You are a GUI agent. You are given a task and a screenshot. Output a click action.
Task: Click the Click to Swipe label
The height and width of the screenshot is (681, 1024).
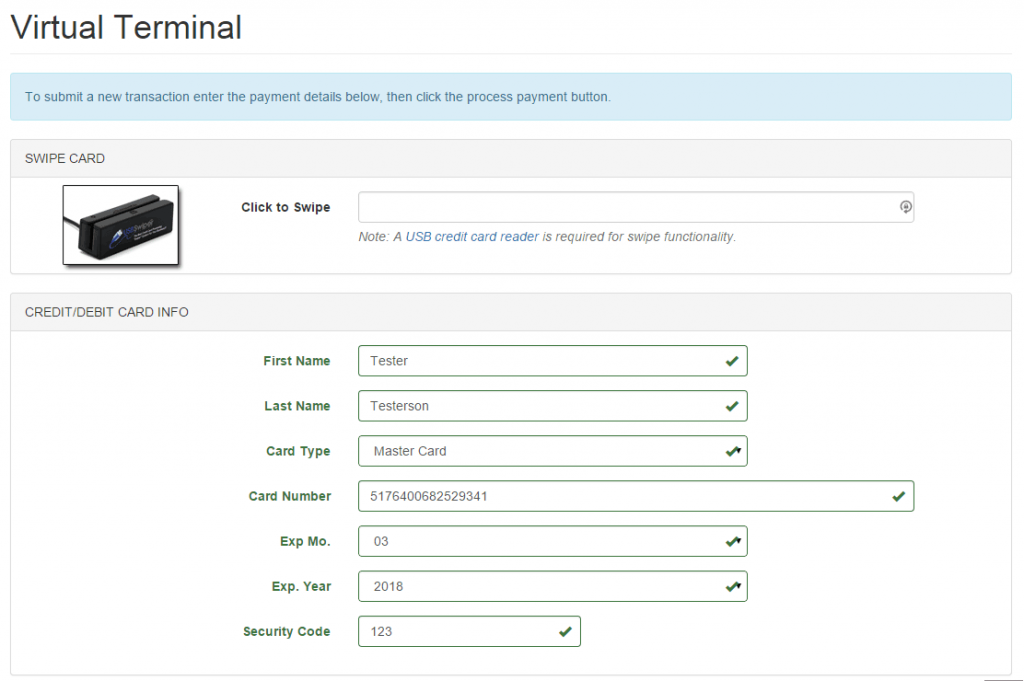(285, 207)
